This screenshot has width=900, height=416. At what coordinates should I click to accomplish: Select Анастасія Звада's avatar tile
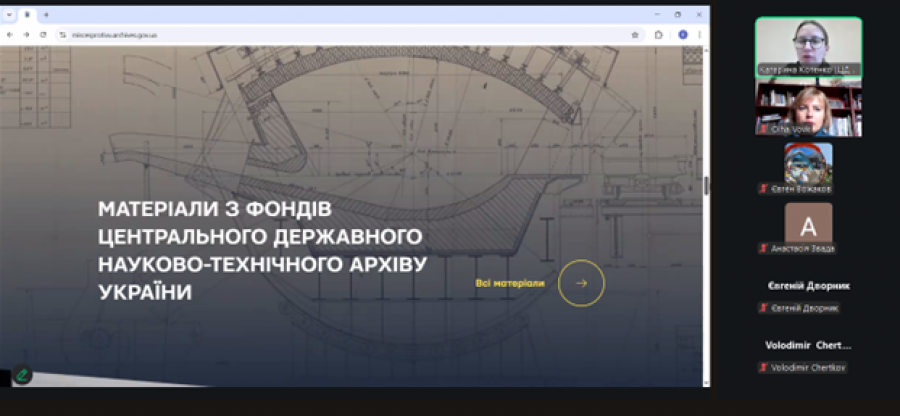pyautogui.click(x=807, y=223)
